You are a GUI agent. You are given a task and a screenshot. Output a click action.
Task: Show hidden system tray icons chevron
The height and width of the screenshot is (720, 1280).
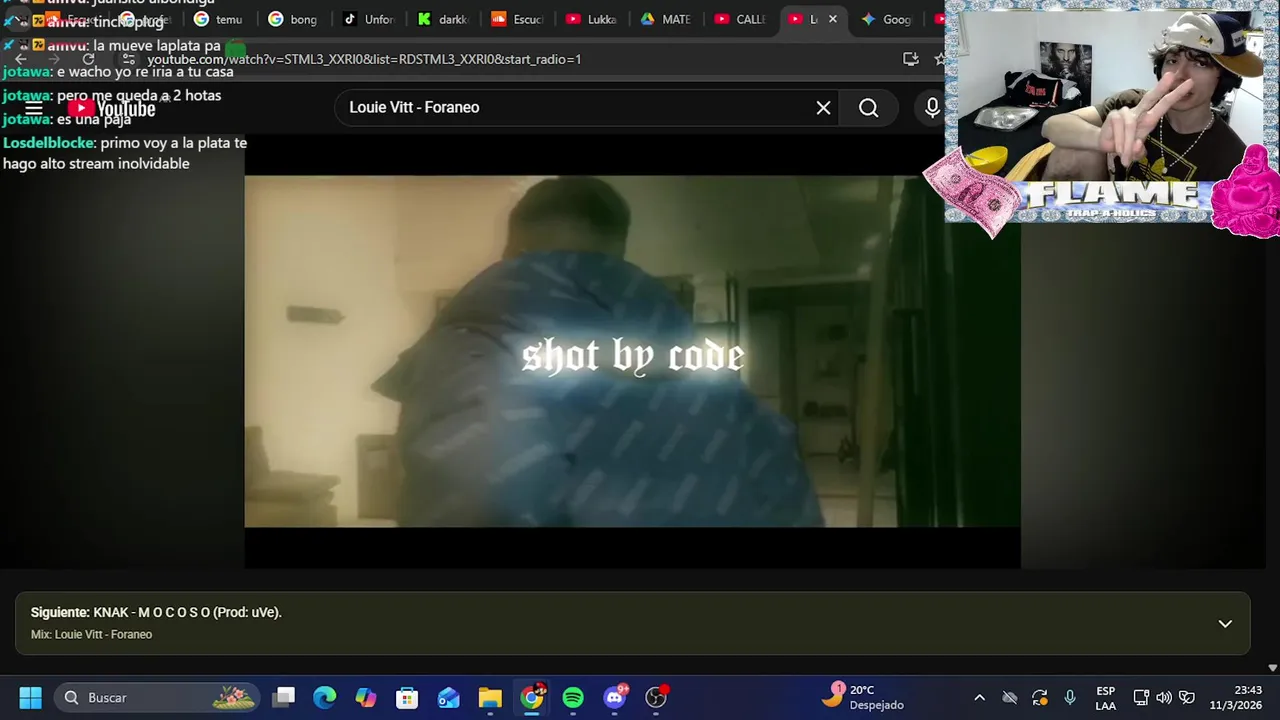(980, 697)
